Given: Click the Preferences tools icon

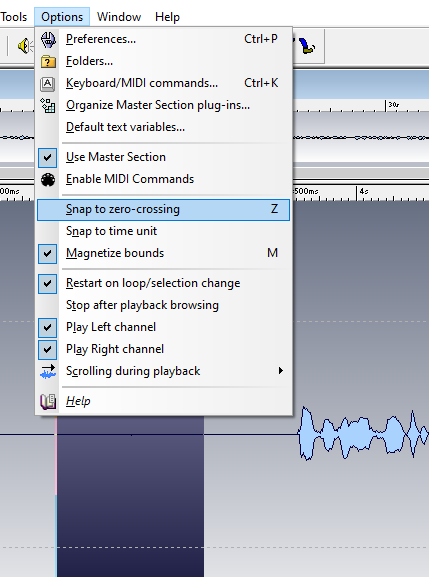Looking at the screenshot, I should (x=48, y=39).
